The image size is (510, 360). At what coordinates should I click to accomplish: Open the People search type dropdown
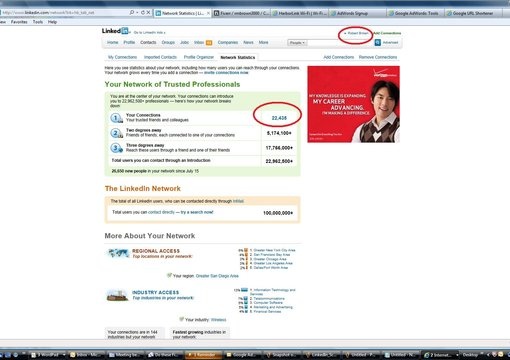pyautogui.click(x=297, y=43)
